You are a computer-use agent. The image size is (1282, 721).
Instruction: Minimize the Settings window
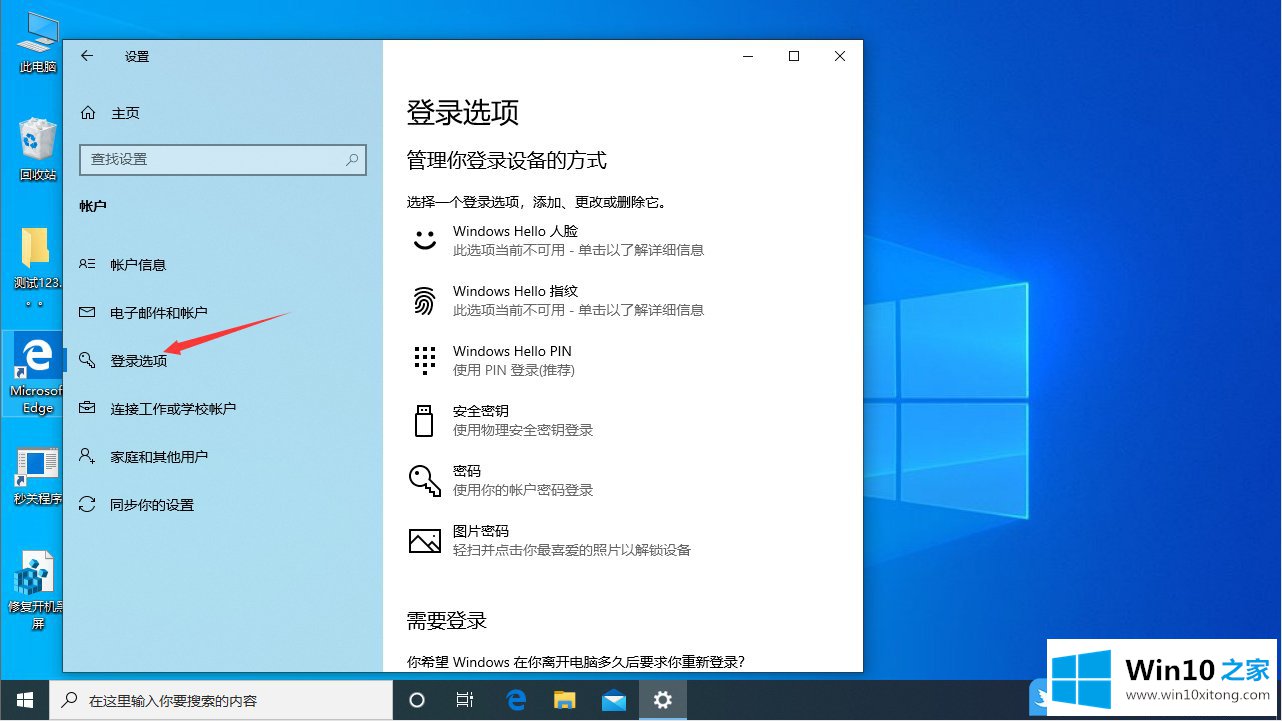[x=748, y=56]
